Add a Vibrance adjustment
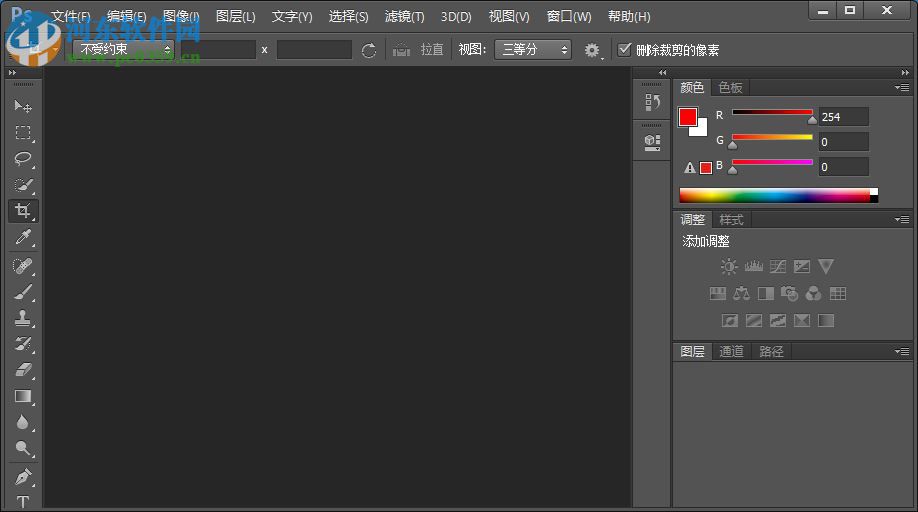 click(x=825, y=267)
